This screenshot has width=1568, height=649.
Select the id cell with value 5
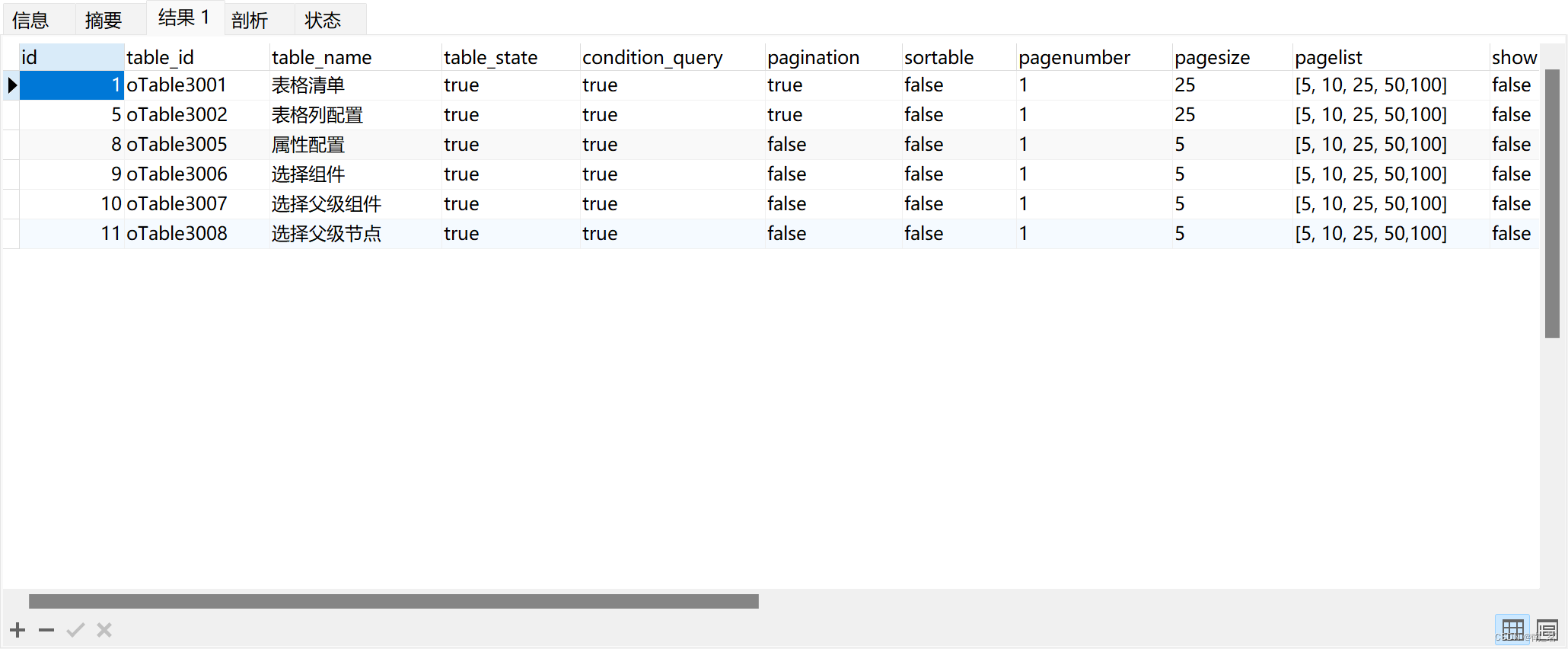point(72,115)
